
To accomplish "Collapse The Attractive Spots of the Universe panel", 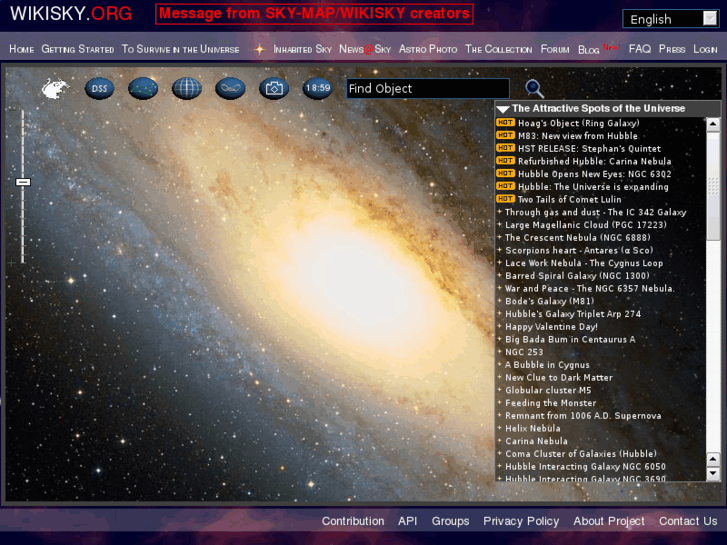I will click(x=503, y=109).
